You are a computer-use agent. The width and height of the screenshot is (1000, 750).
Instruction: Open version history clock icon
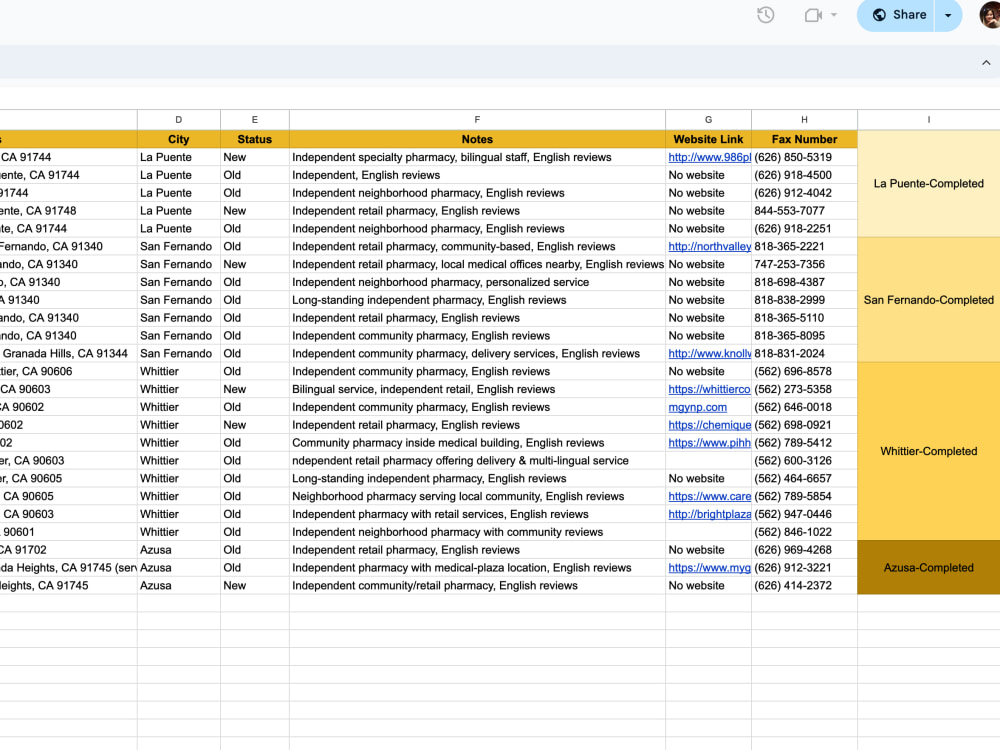[x=765, y=15]
